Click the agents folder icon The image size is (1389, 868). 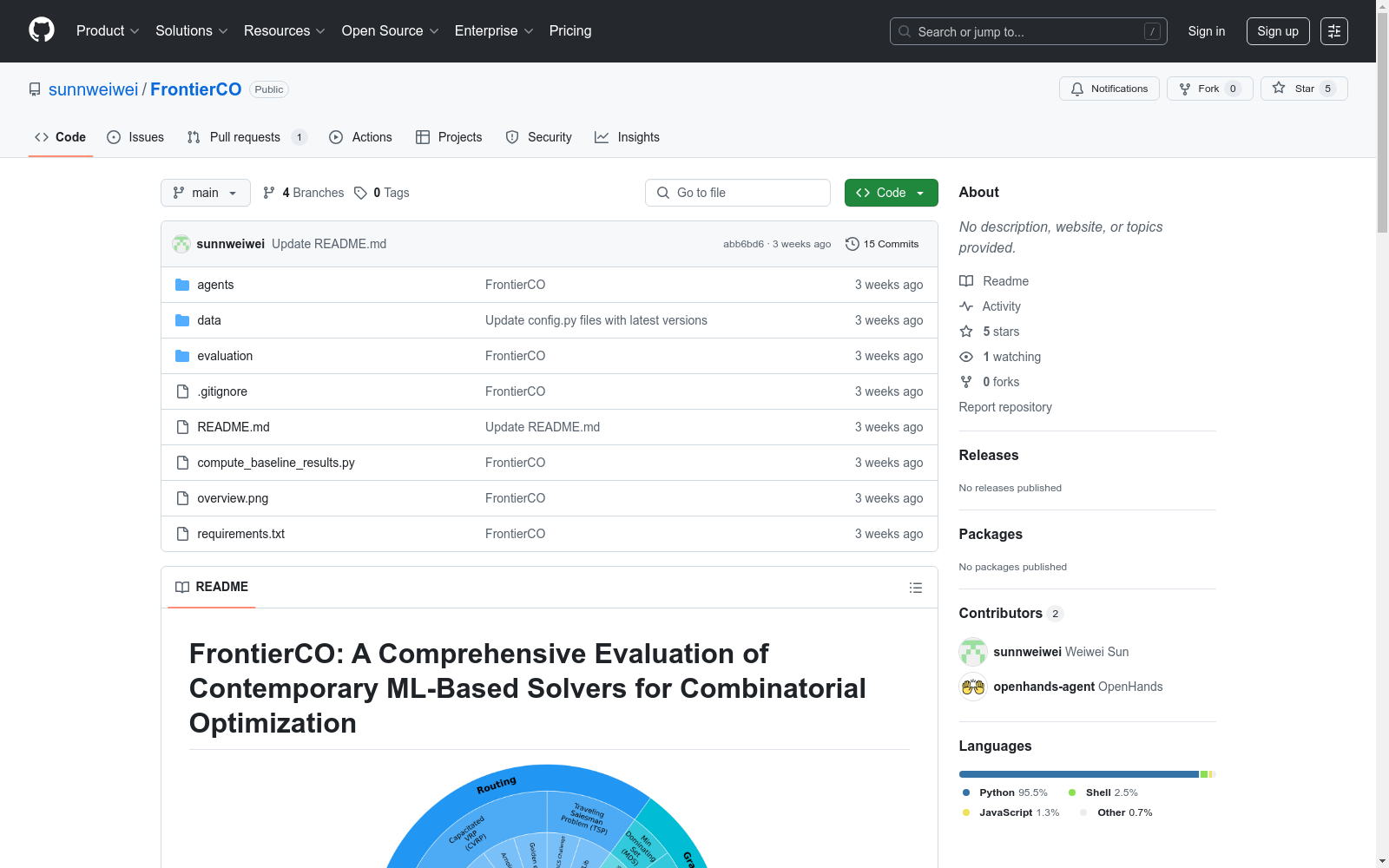182,285
